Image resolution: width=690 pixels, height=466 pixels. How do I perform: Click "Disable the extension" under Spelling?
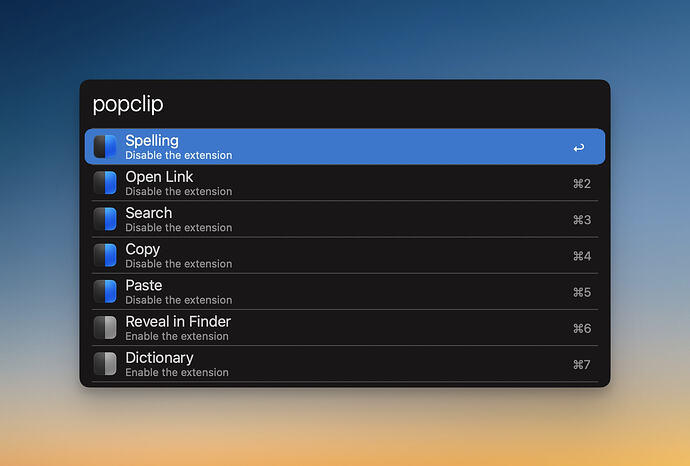point(179,155)
